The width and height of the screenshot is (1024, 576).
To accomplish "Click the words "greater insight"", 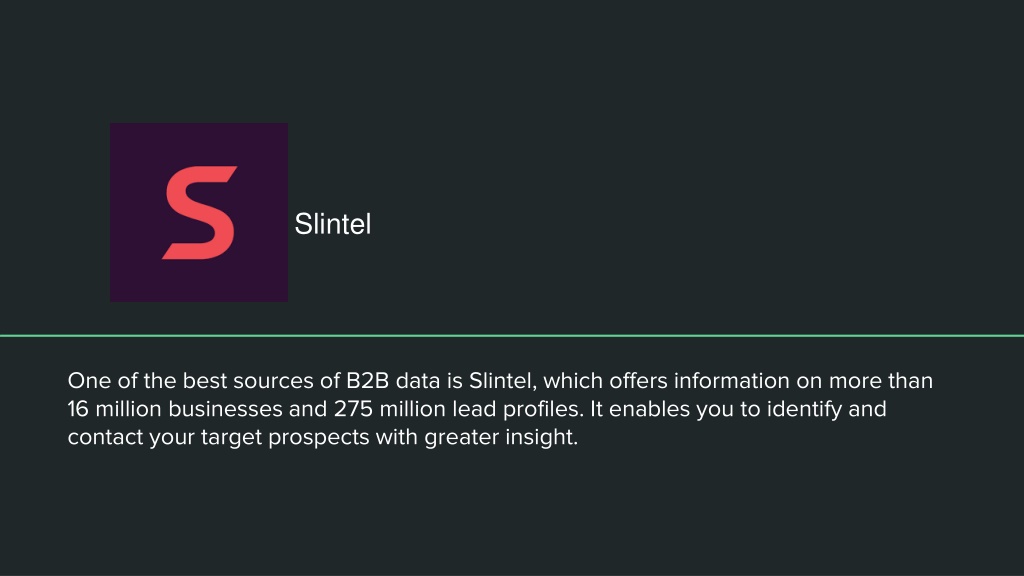I will [501, 437].
